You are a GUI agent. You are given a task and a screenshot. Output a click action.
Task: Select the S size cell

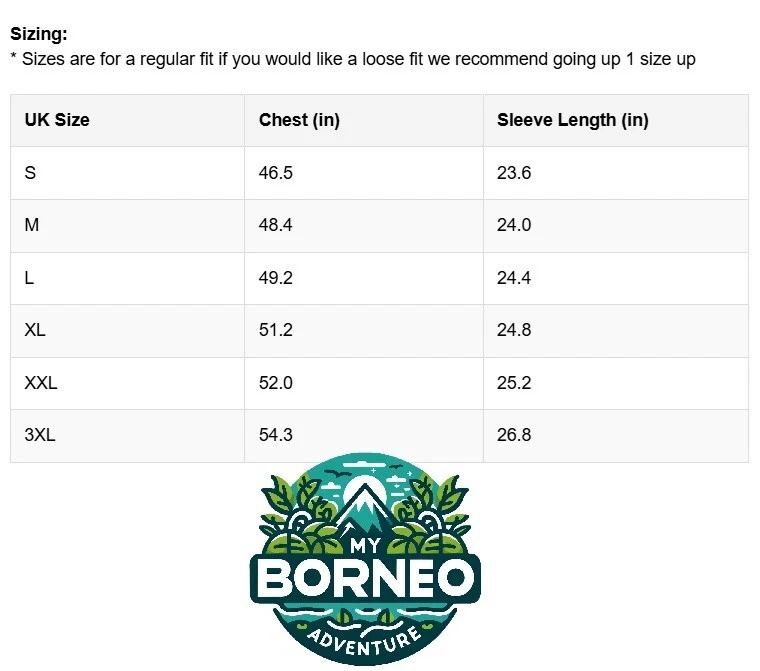click(30, 173)
